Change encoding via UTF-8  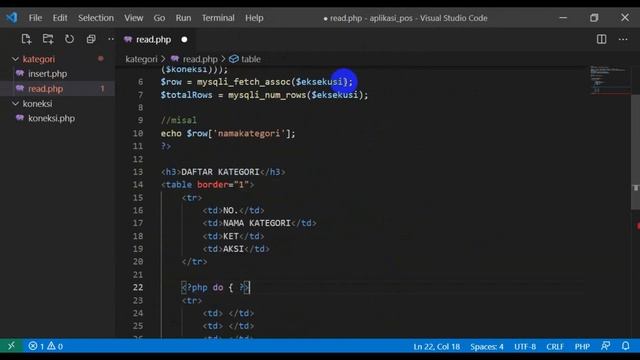(x=525, y=347)
